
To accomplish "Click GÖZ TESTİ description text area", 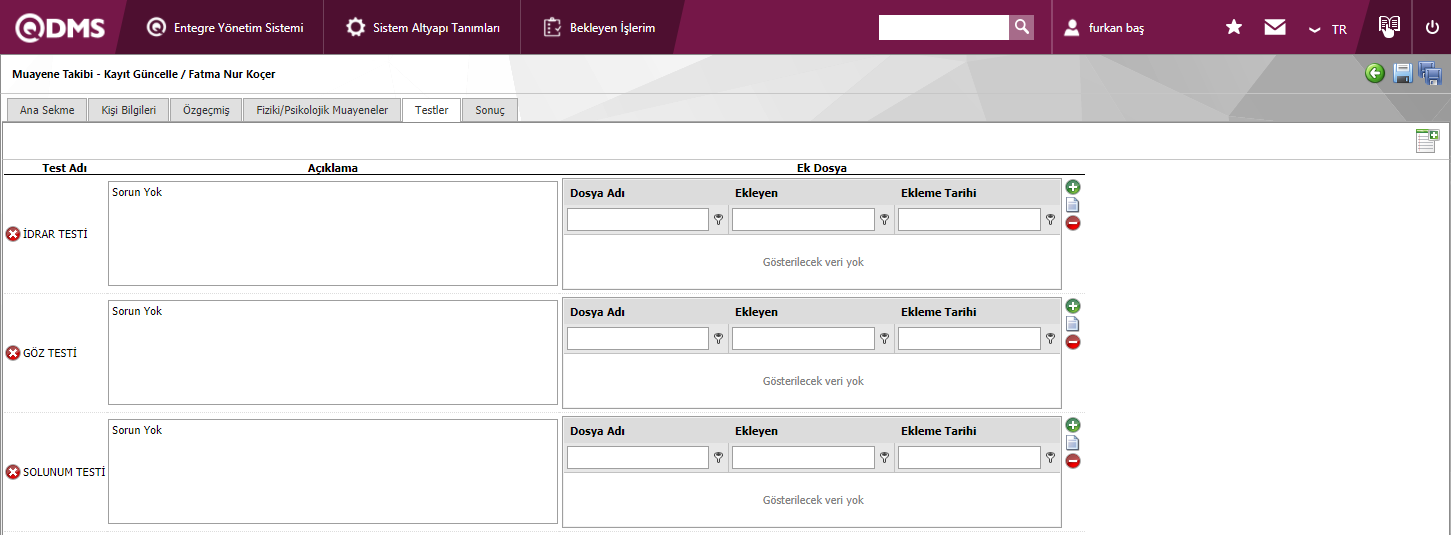I will pos(333,352).
